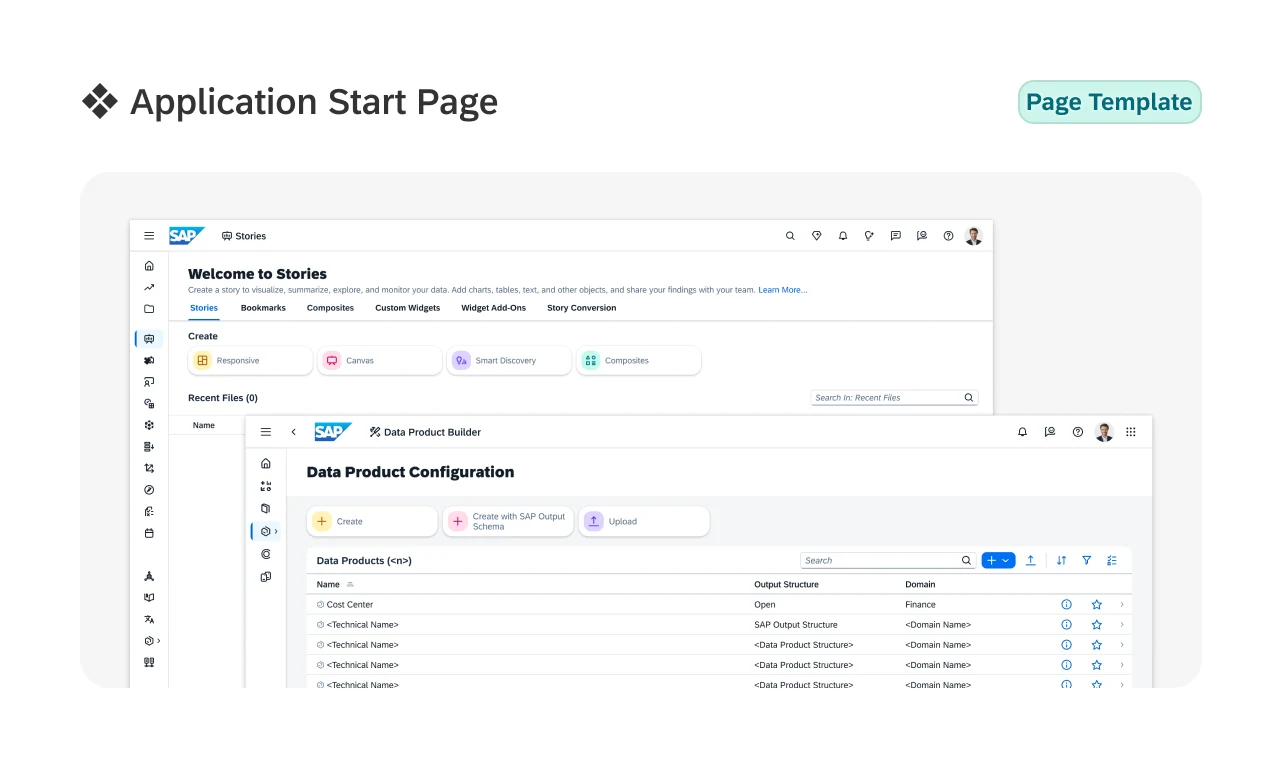Toggle favorite star for SAP Output Structure row

(1097, 625)
